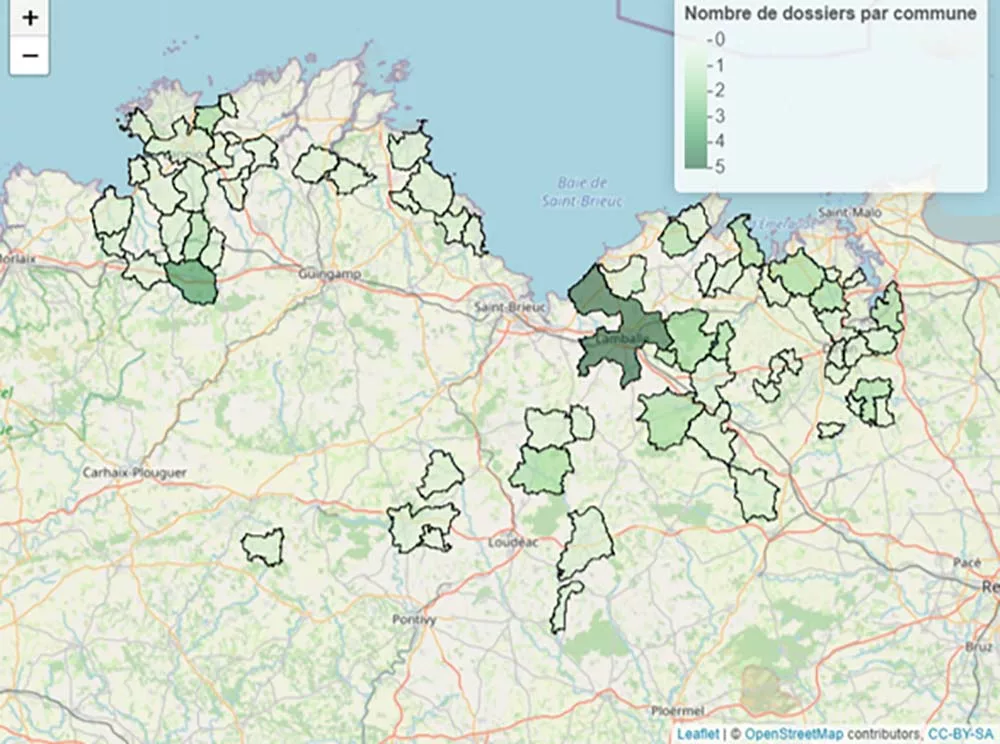Click the Saint-Brieuc city label
Viewport: 1000px width, 744px height.
[x=510, y=307]
